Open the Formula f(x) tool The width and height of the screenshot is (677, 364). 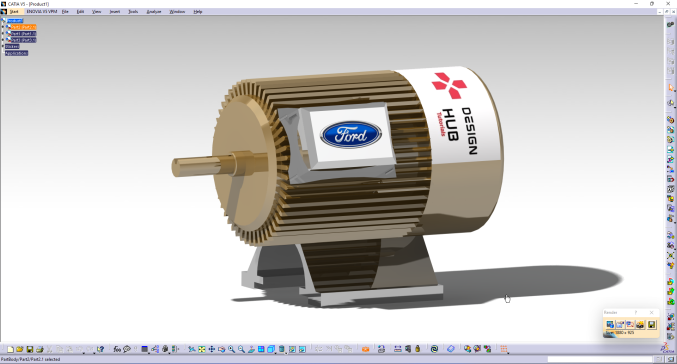click(117, 349)
